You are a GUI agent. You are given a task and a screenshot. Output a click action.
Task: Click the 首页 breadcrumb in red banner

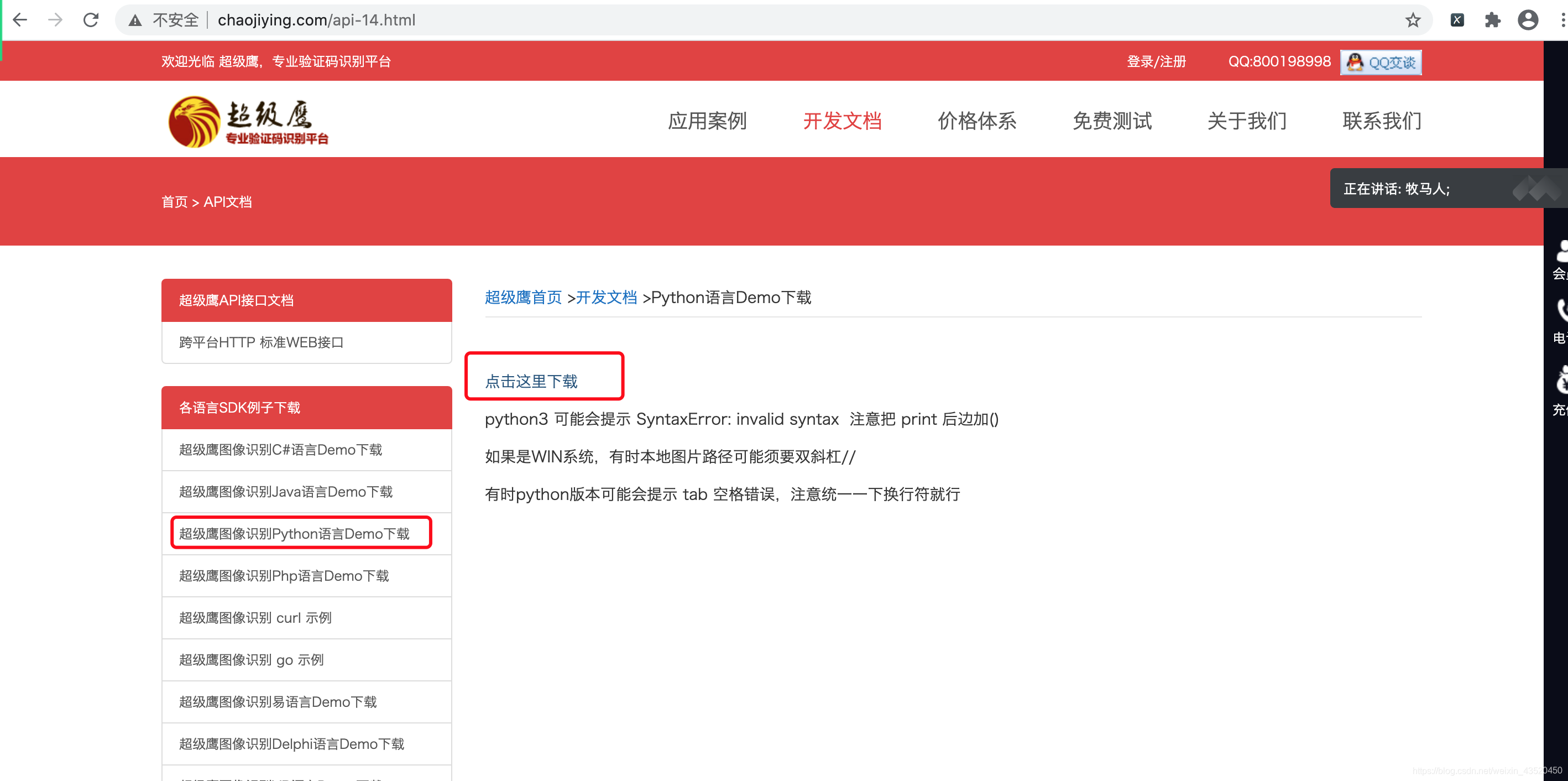174,201
